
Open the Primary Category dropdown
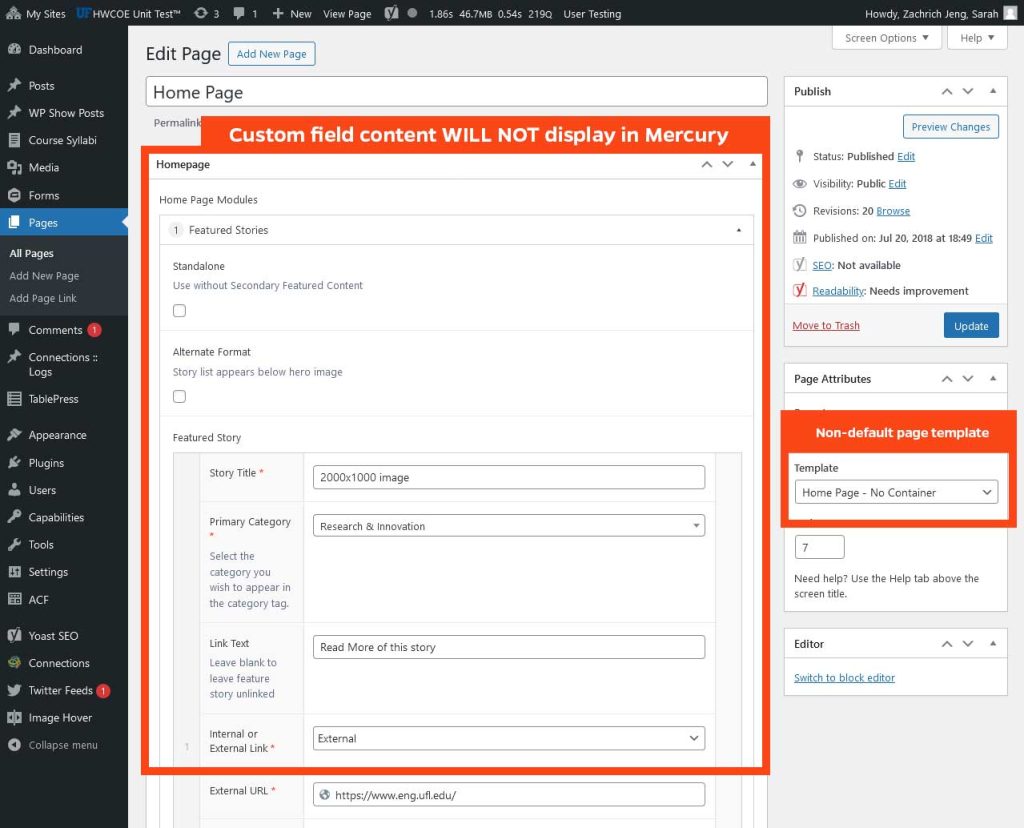point(509,525)
